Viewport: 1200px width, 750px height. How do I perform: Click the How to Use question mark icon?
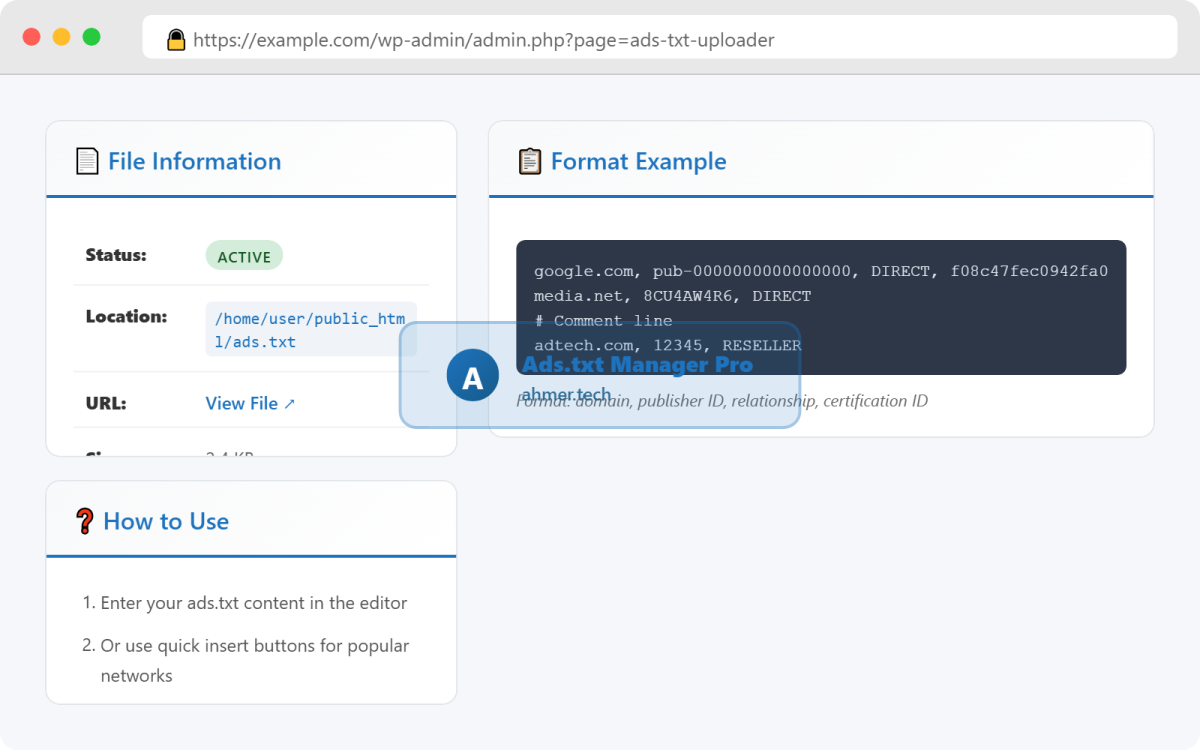click(x=85, y=520)
